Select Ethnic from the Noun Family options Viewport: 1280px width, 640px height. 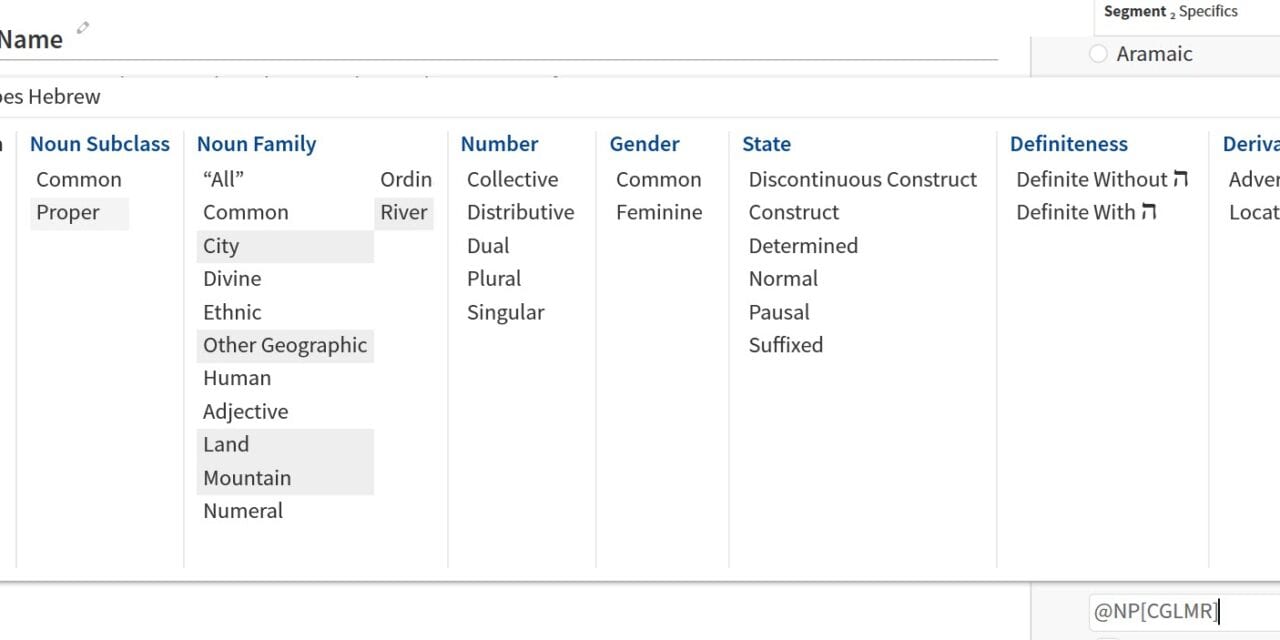tap(232, 312)
